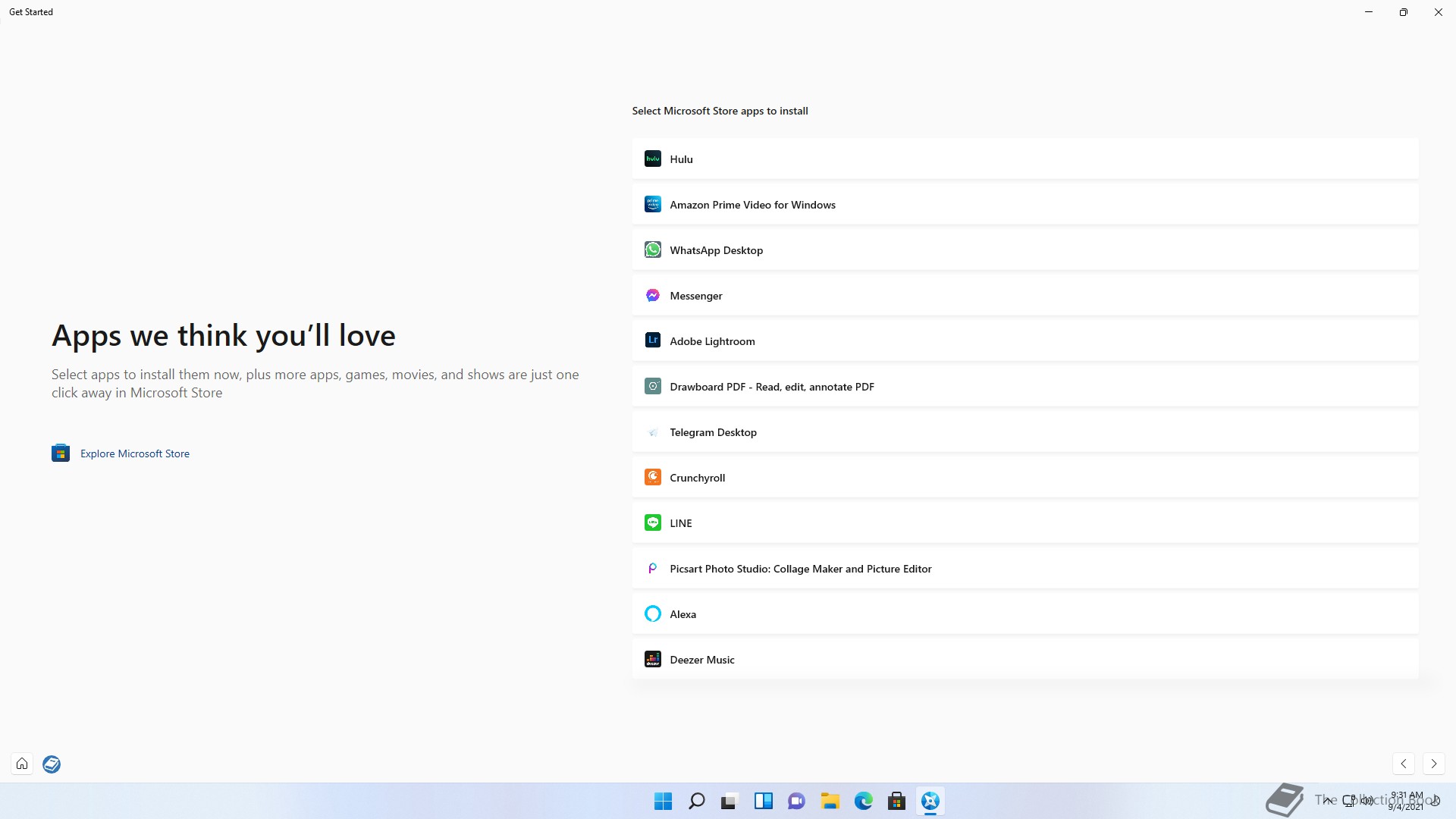The height and width of the screenshot is (819, 1456).
Task: Click the Telegram Desktop icon
Action: click(652, 431)
